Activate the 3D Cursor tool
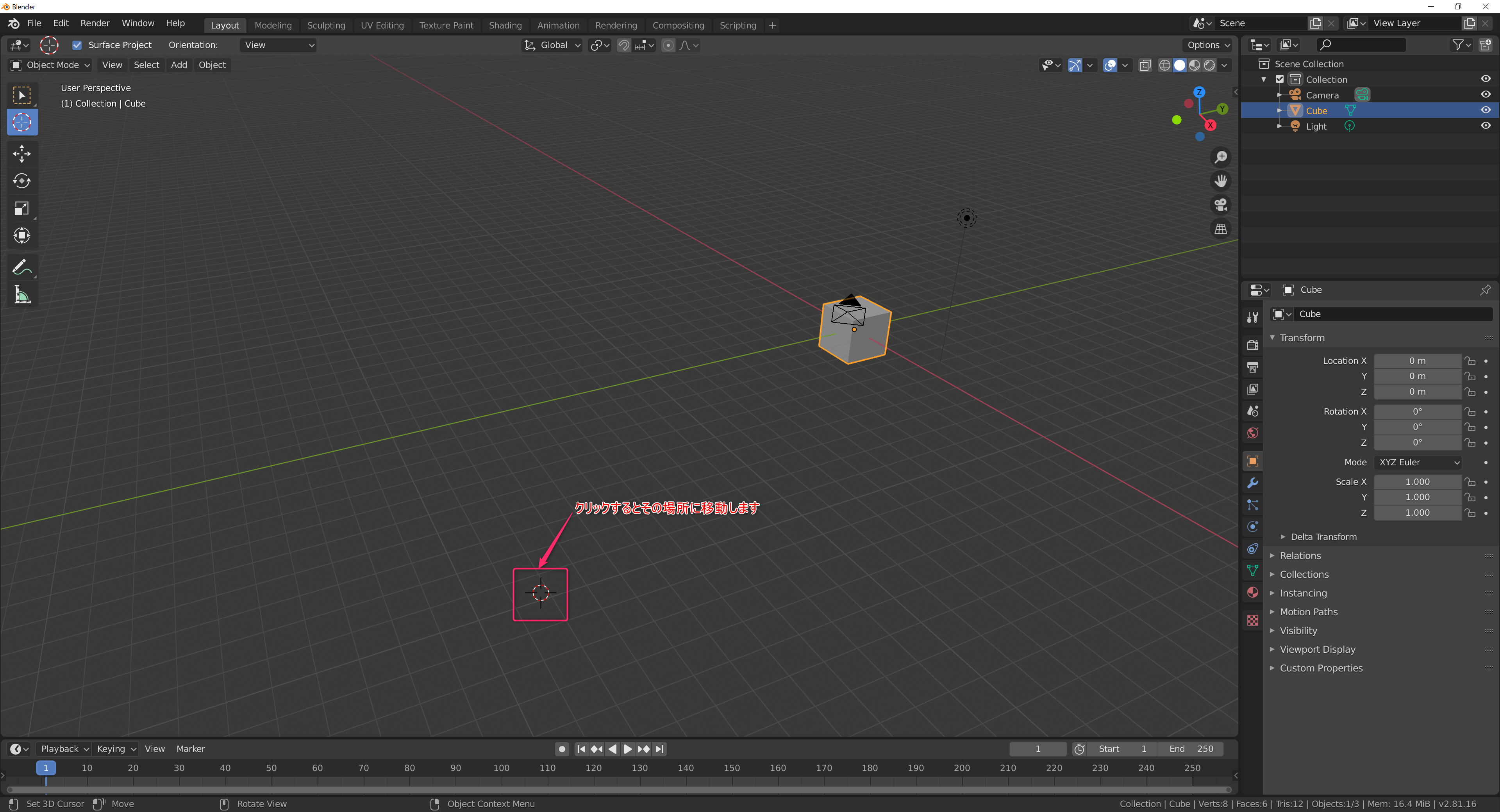This screenshot has width=1500, height=812. click(22, 122)
